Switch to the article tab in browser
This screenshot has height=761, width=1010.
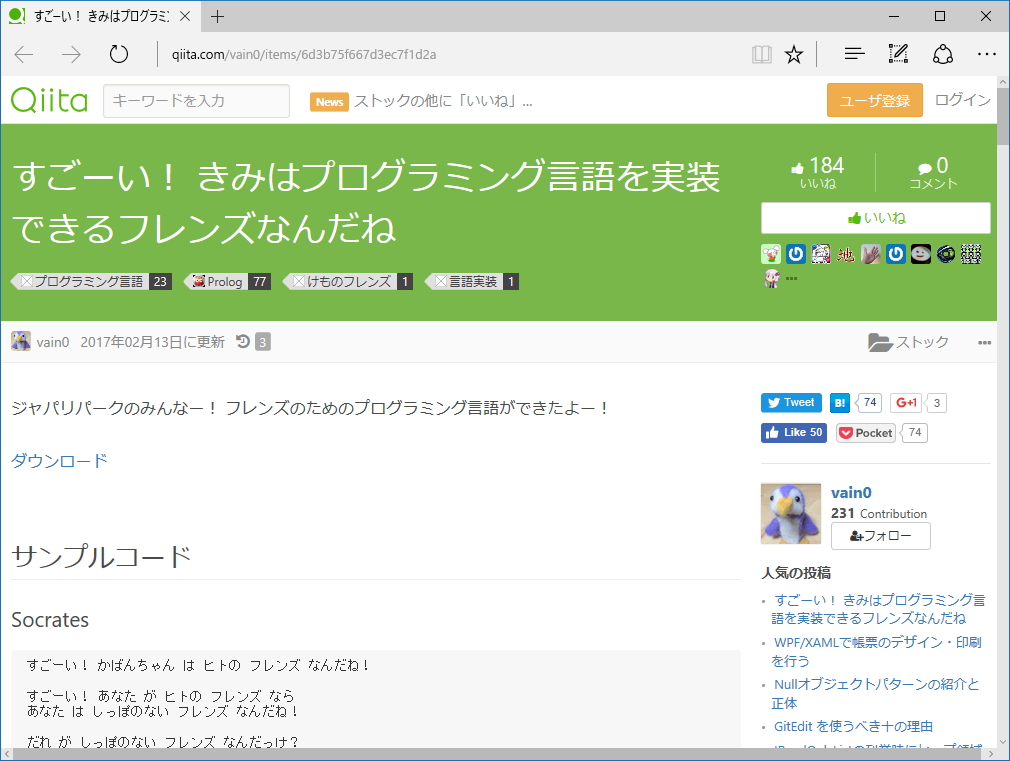click(x=100, y=16)
